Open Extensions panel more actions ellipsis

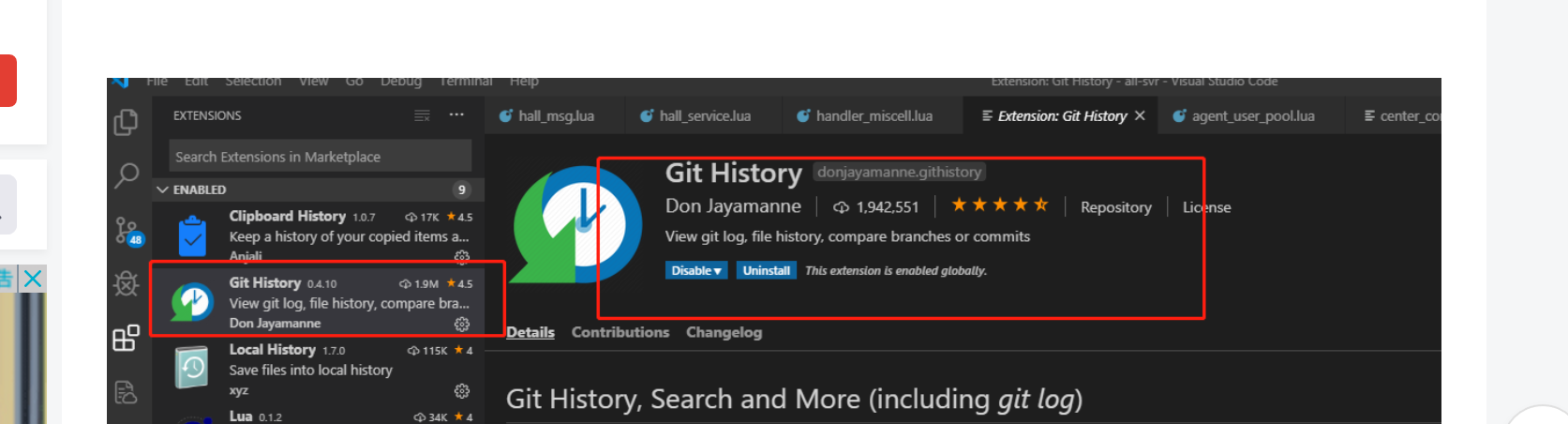tap(456, 114)
